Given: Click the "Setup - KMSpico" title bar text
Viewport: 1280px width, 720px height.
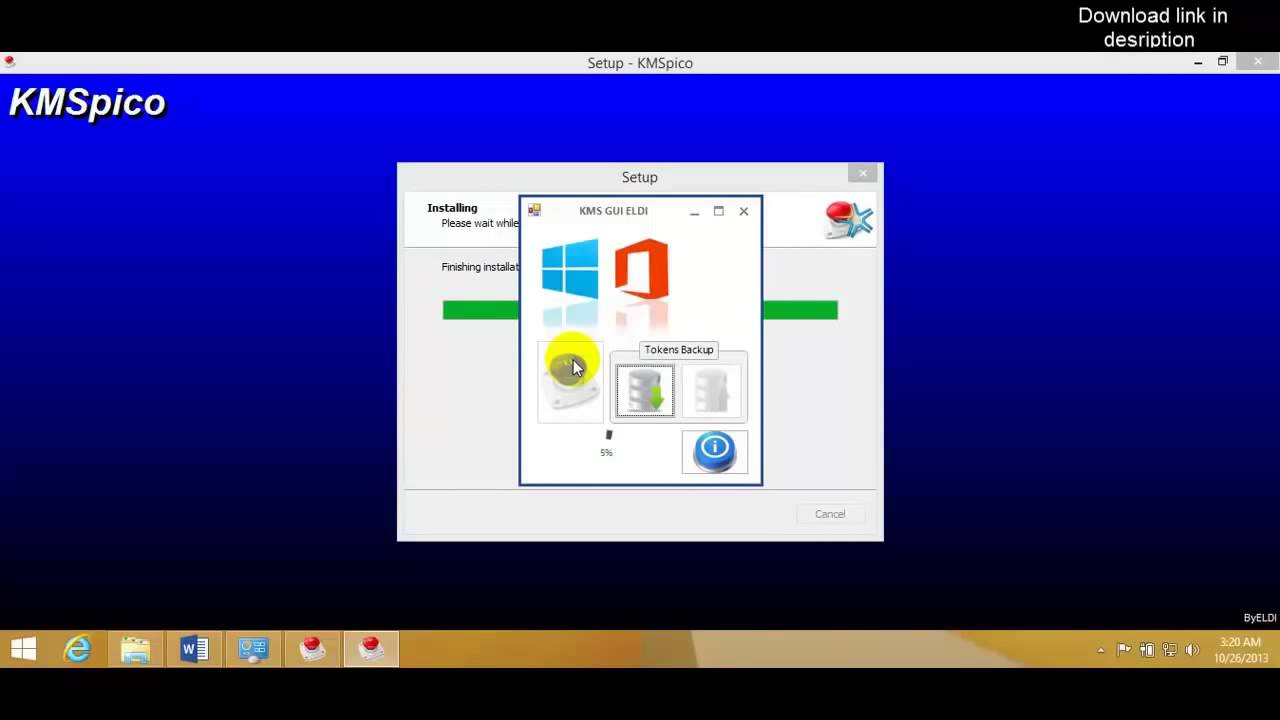Looking at the screenshot, I should (x=640, y=63).
